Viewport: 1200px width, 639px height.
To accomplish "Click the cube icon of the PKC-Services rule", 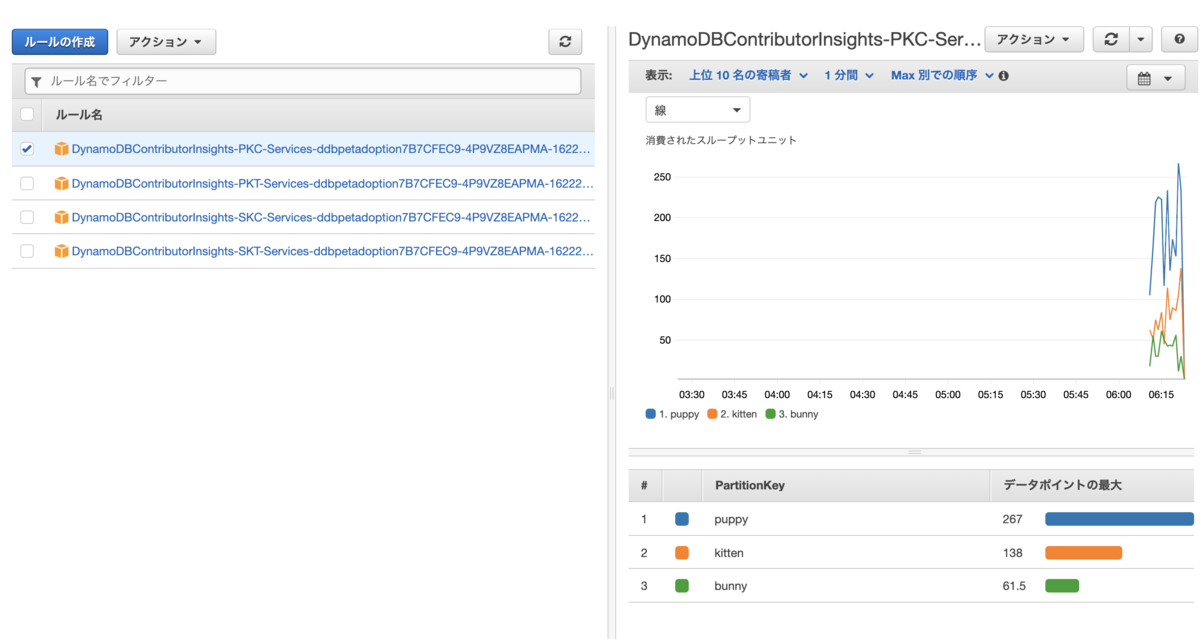I will (61, 149).
